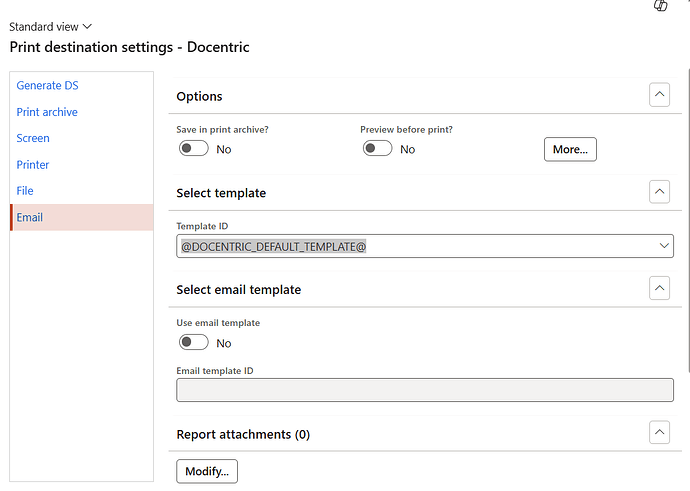Click the Copilot icon at top right
Screen dimensions: 690x491
click(661, 5)
